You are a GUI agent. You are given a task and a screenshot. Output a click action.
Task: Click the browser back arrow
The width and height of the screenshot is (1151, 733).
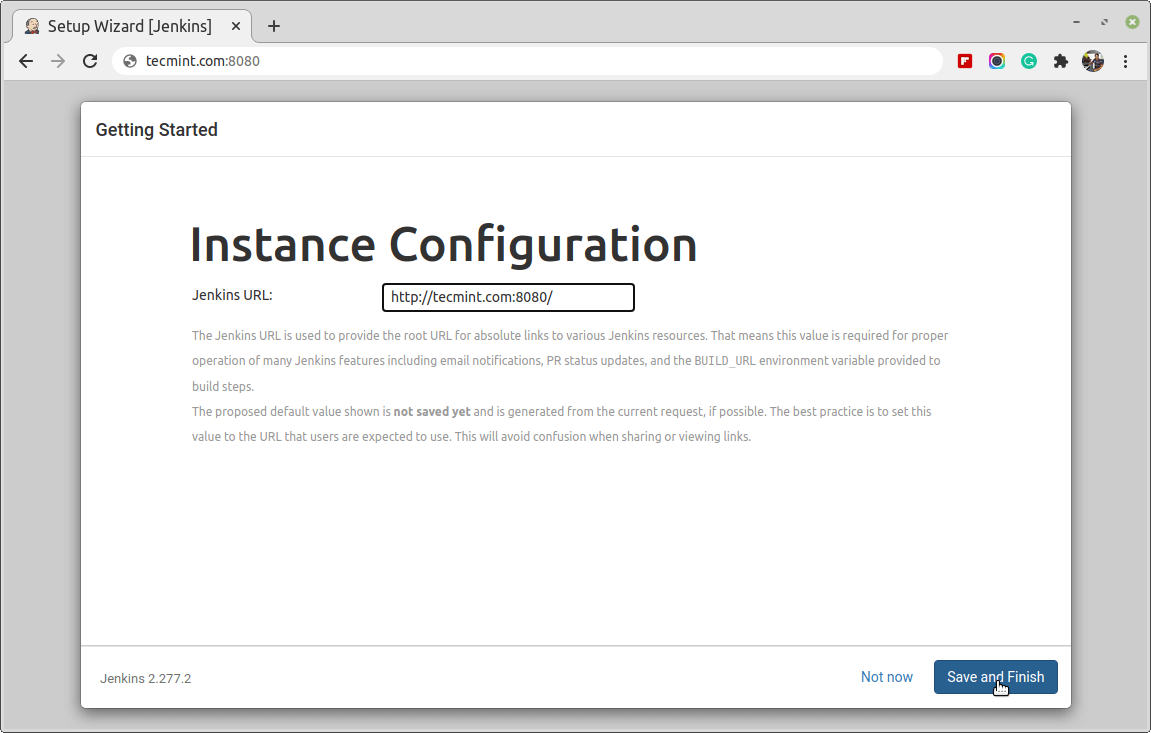[26, 61]
